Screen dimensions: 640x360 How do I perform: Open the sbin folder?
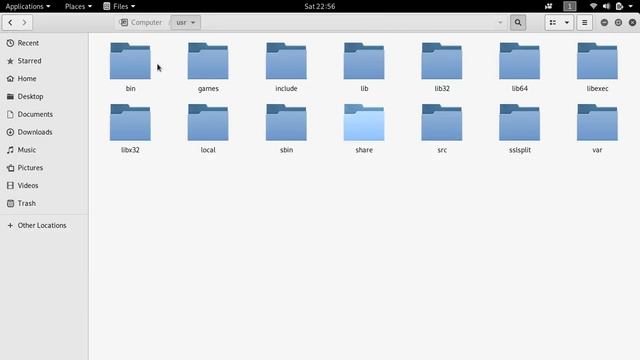pos(286,129)
